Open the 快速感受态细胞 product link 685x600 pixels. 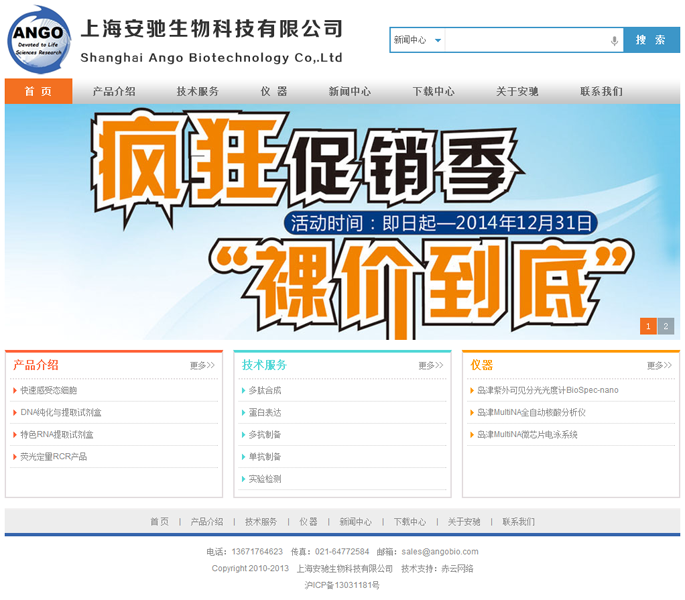tap(48, 390)
